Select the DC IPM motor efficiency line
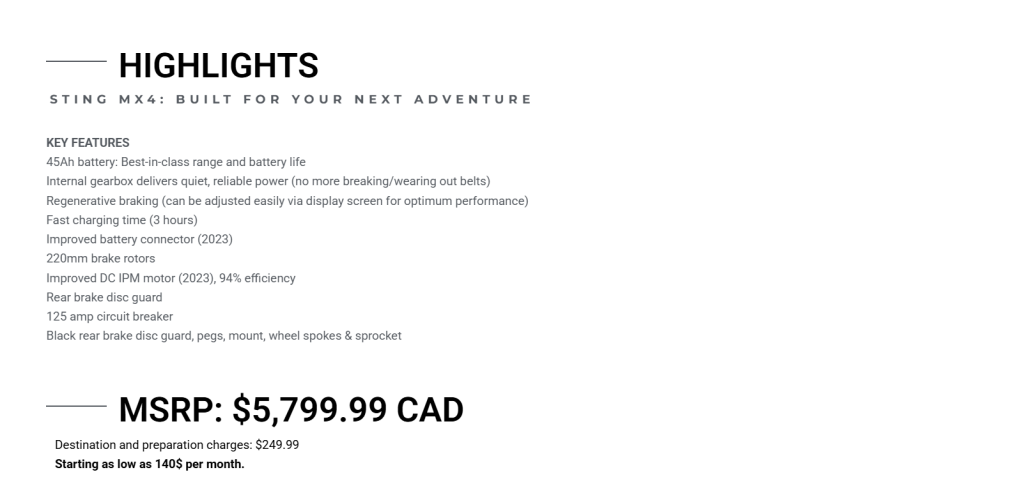 171,278
